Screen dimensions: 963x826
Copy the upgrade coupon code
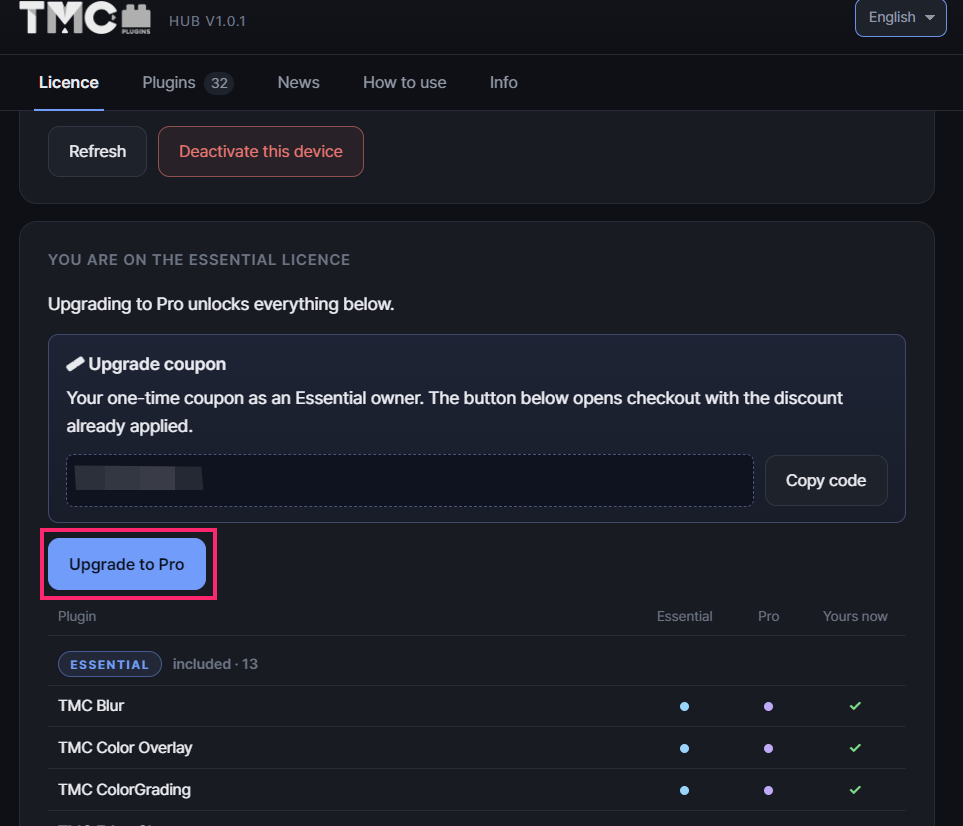[x=826, y=480]
